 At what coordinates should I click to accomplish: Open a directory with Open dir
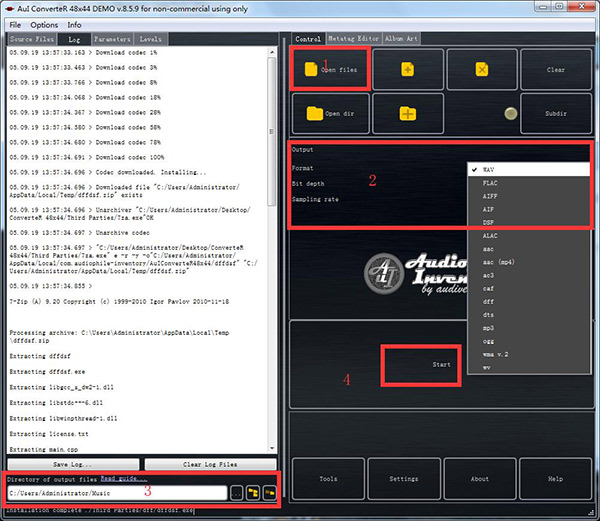point(331,114)
